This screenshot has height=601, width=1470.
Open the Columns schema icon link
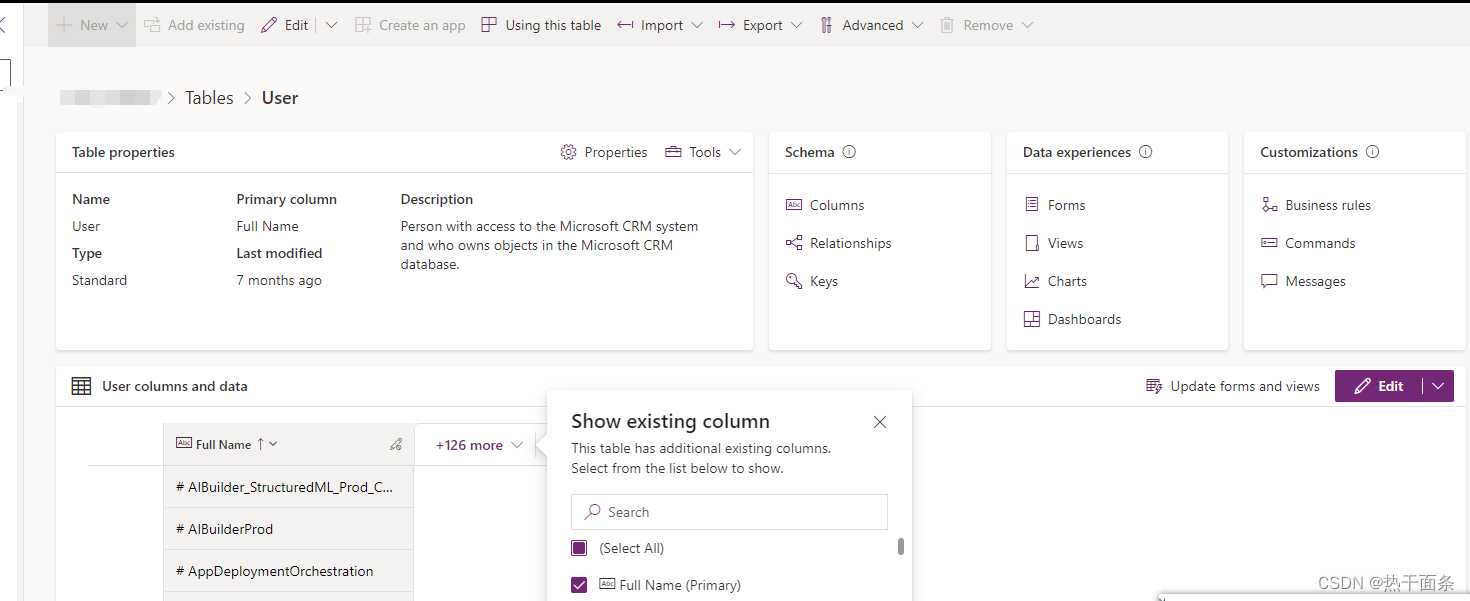pyautogui.click(x=794, y=205)
